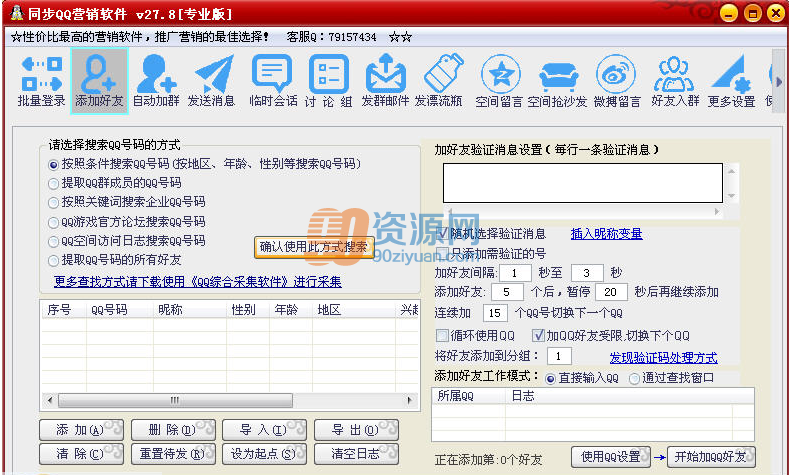Viewport: 789px width, 475px height.
Task: Open the QQ综合采集软件 download link
Action: point(198,281)
